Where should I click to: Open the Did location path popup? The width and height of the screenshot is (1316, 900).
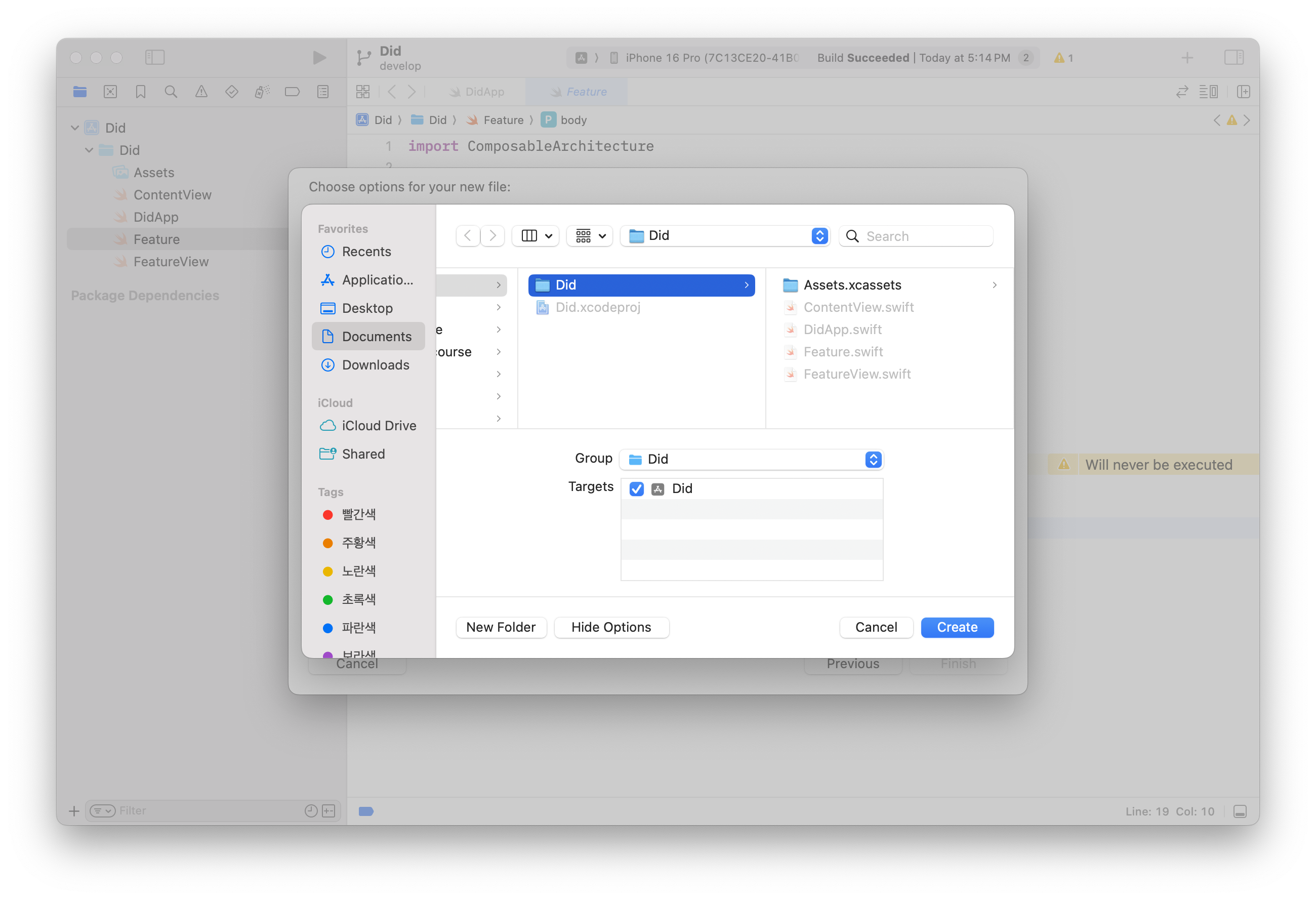725,235
